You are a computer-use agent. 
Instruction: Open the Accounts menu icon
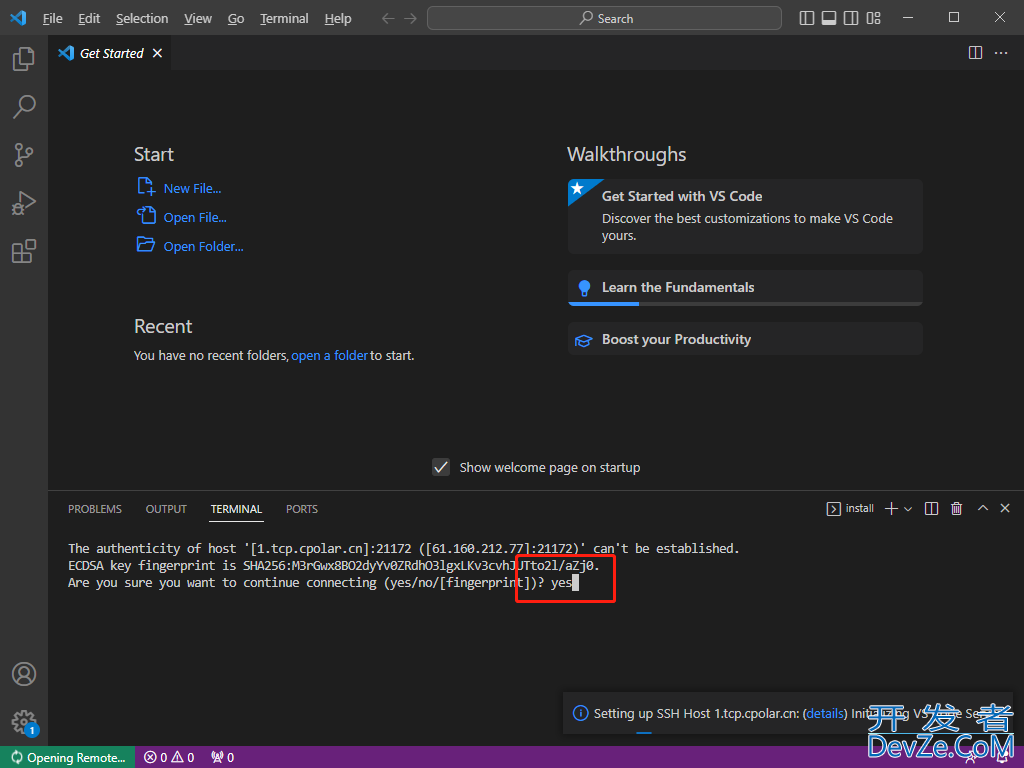point(24,674)
